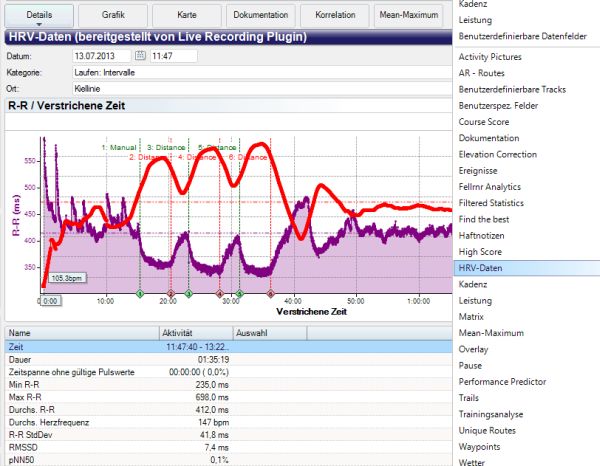This screenshot has width=600, height=466.
Task: Open the Karte tab
Action: point(187,15)
